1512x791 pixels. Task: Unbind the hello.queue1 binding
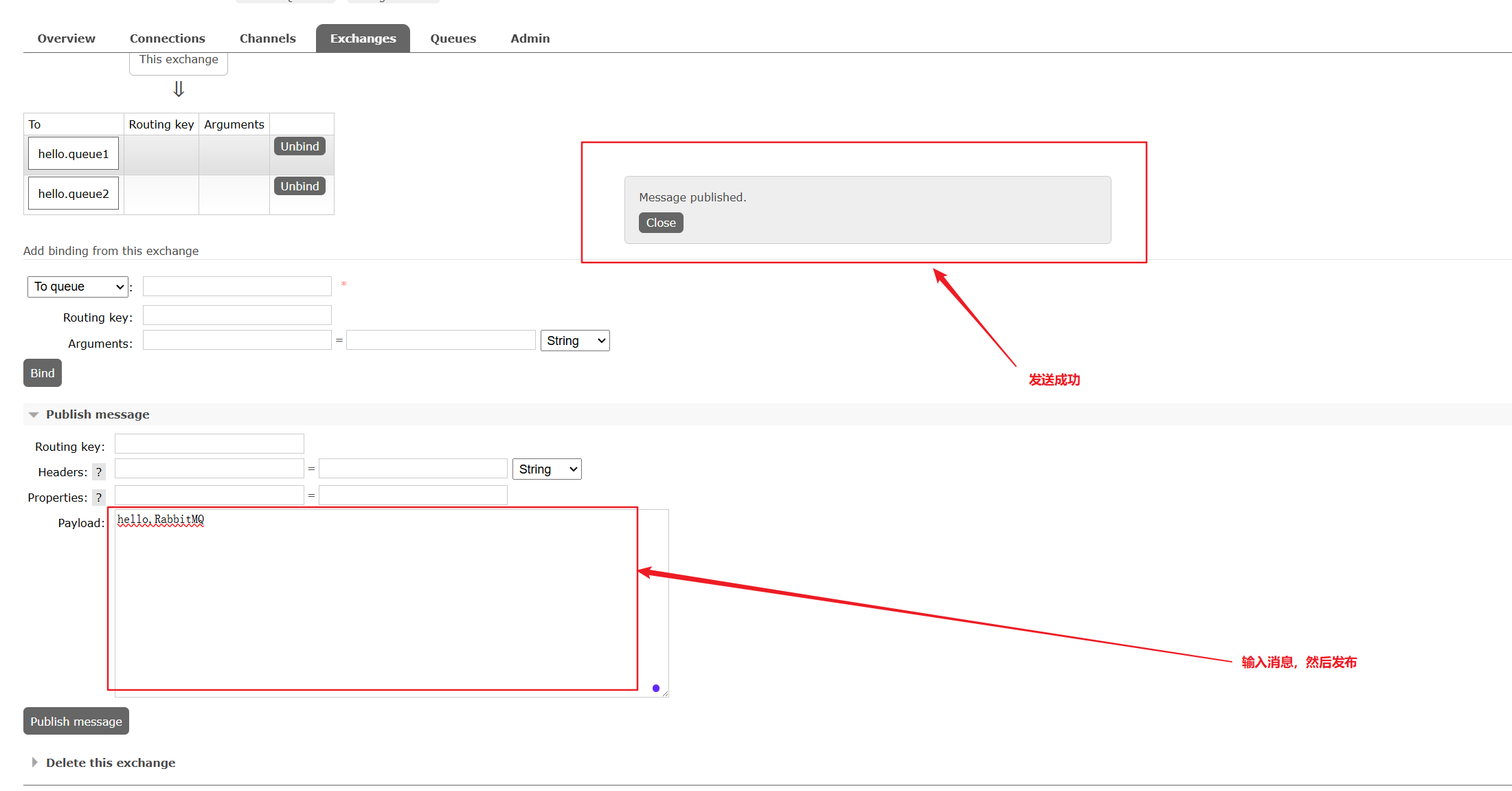point(300,146)
